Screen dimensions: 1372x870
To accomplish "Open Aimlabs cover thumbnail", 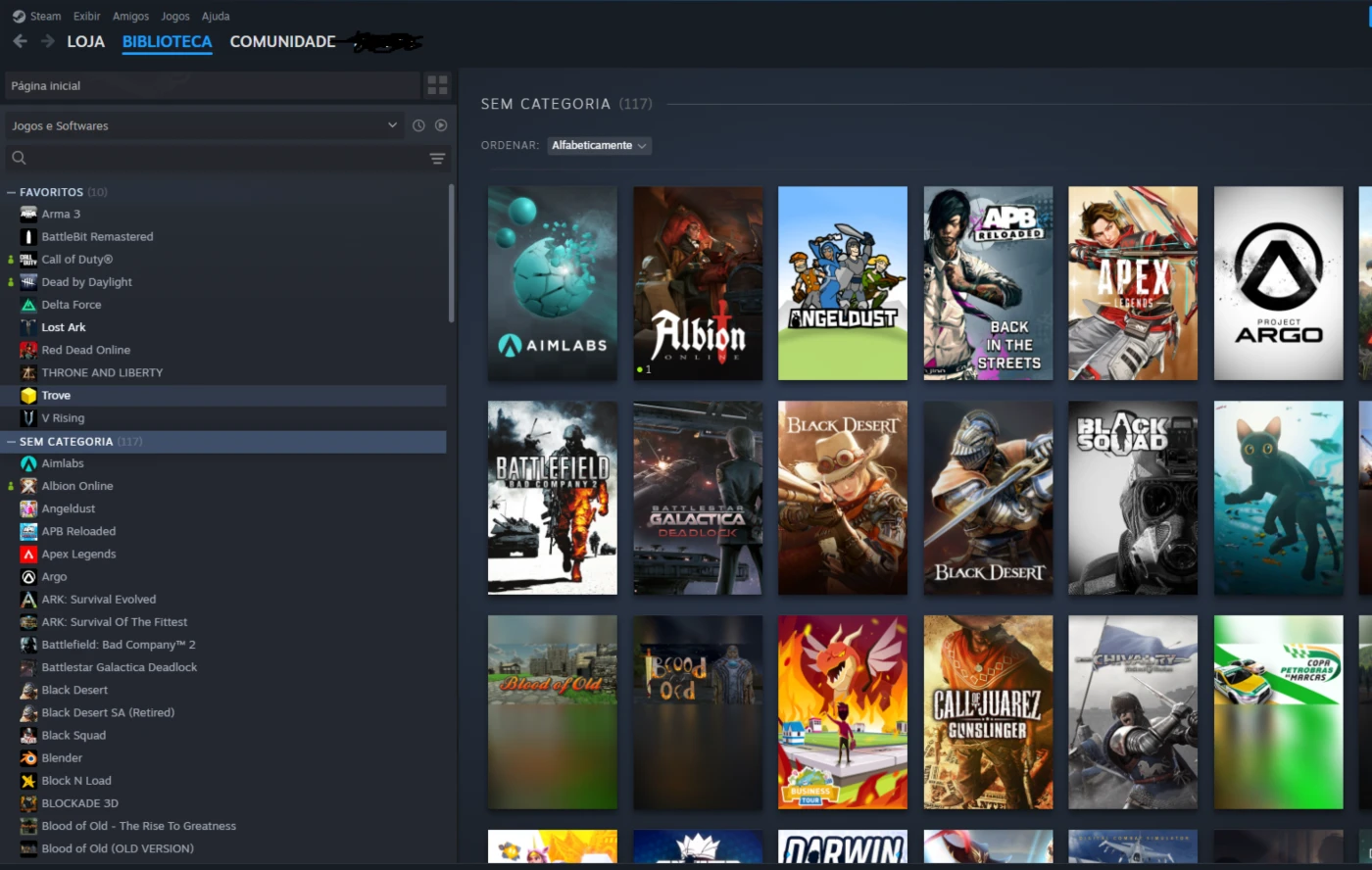I will coord(553,283).
